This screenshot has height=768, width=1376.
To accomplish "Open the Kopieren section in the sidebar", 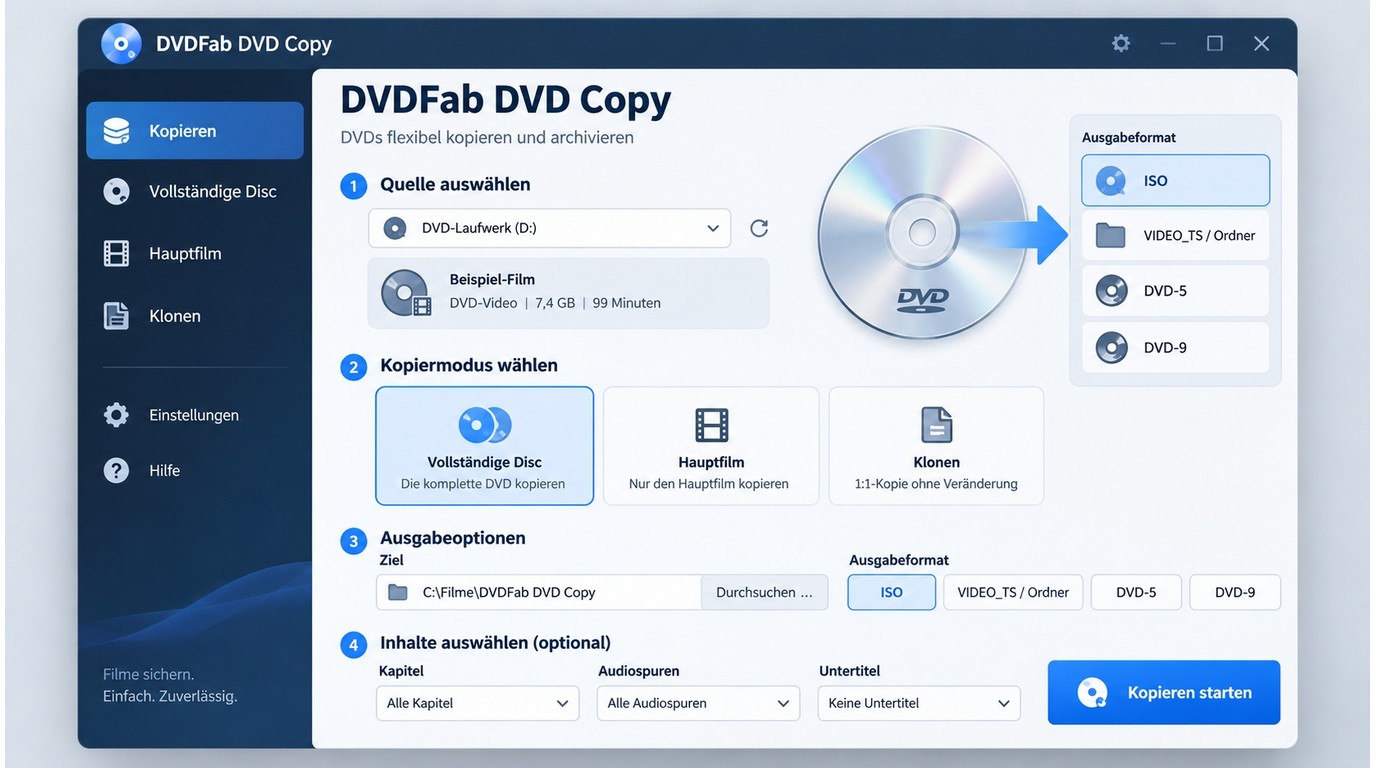I will (x=195, y=131).
